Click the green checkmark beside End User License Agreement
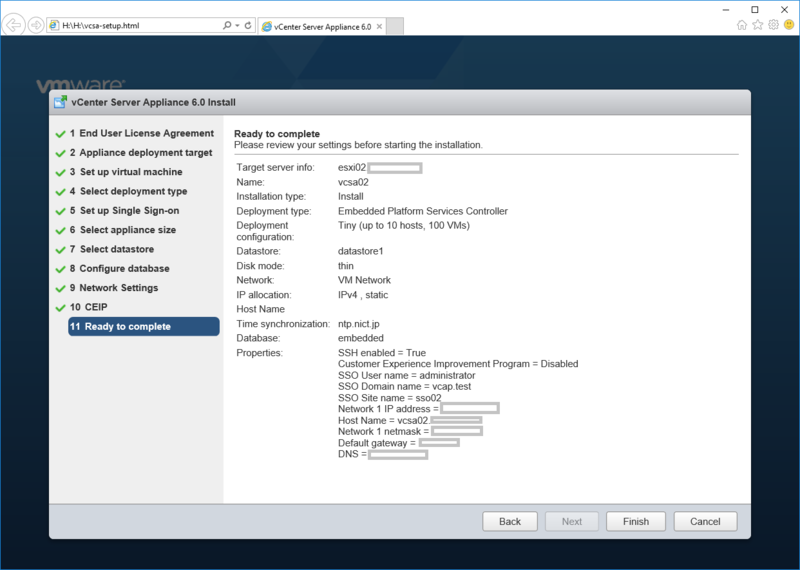The width and height of the screenshot is (800, 570). 60,134
